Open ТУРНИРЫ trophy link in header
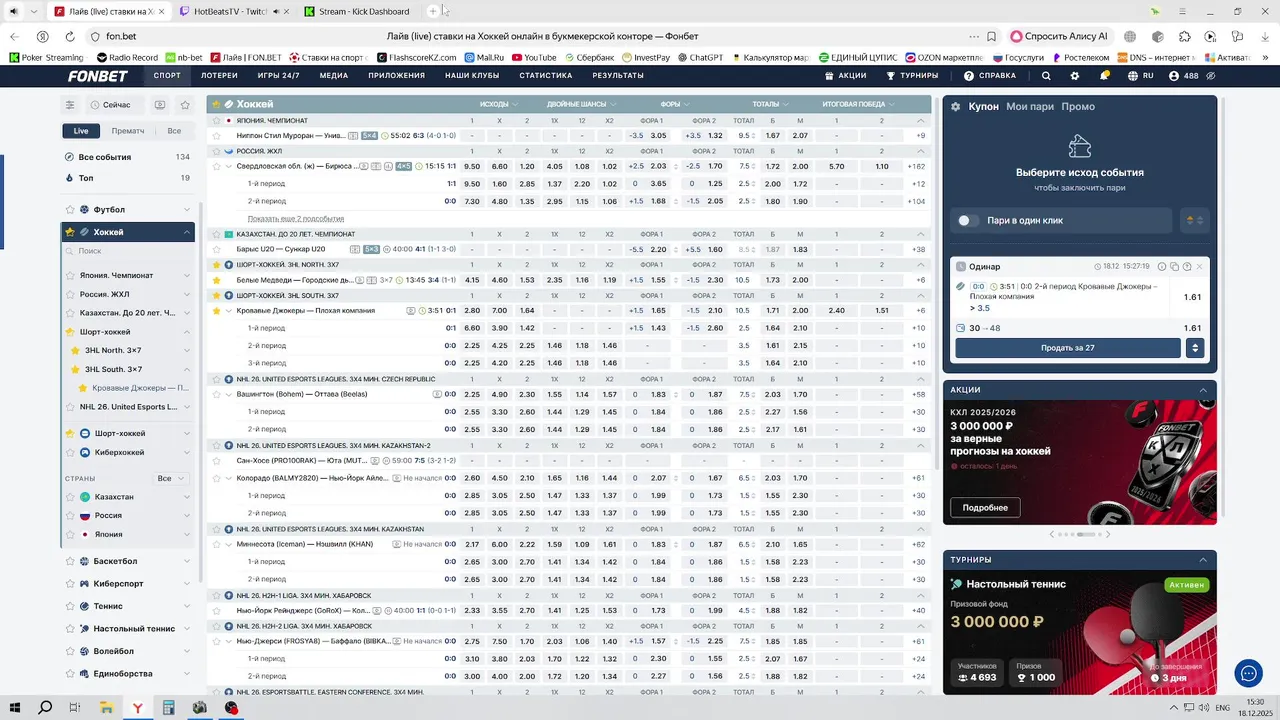This screenshot has width=1280, height=720. (x=912, y=76)
